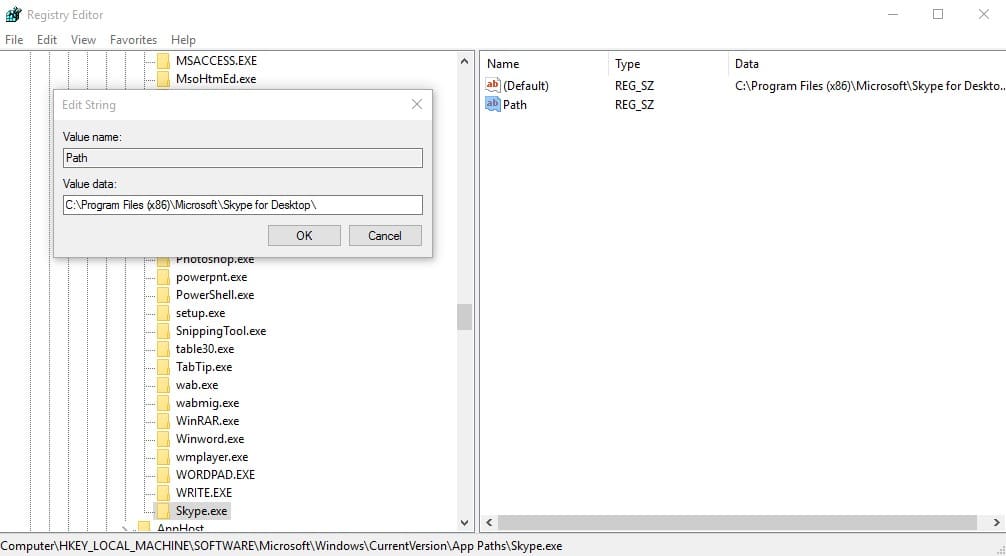1006x556 pixels.
Task: Select the wabmig.exe folder icon
Action: [164, 403]
